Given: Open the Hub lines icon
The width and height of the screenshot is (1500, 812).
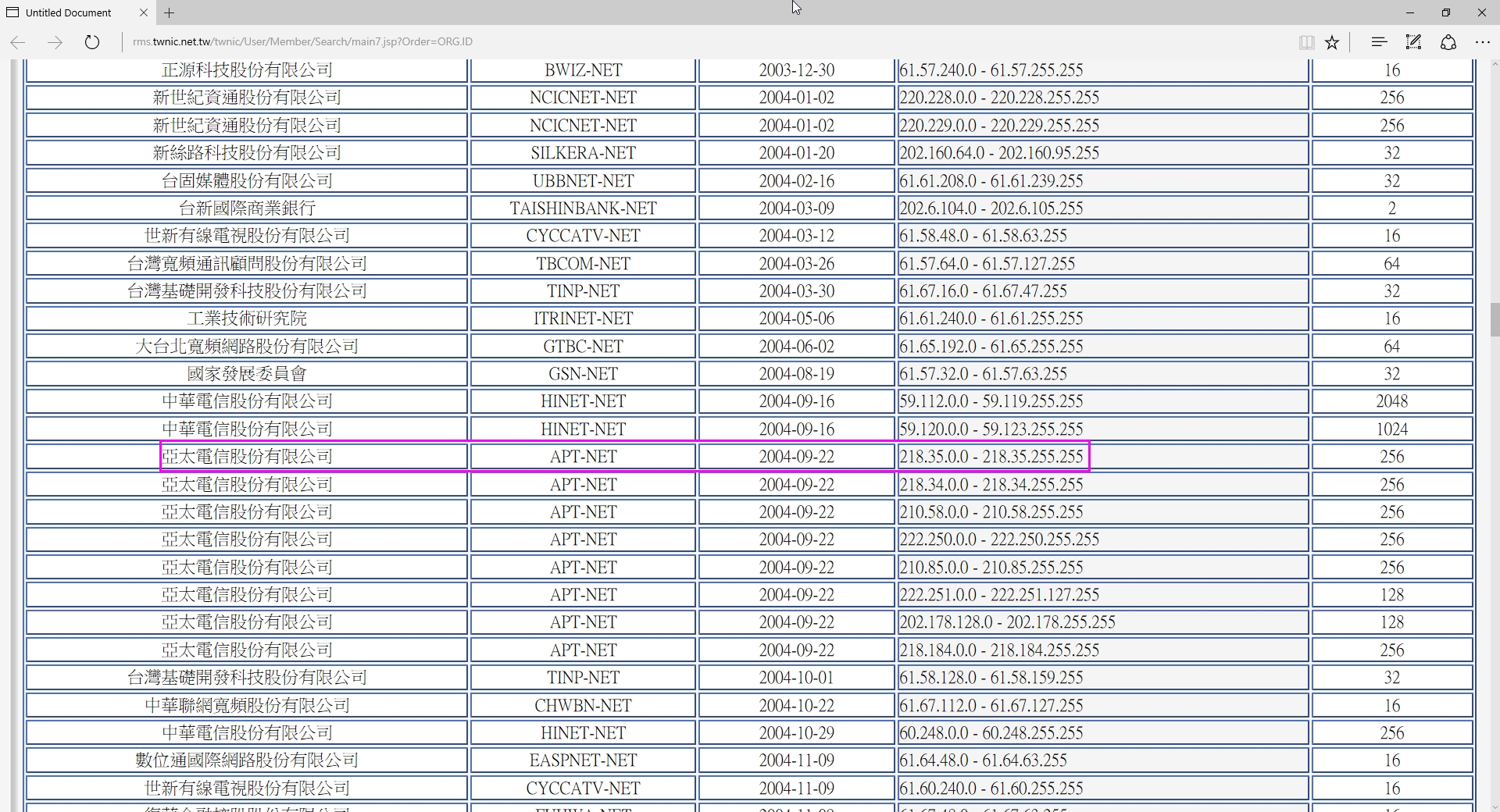Looking at the screenshot, I should coord(1379,42).
